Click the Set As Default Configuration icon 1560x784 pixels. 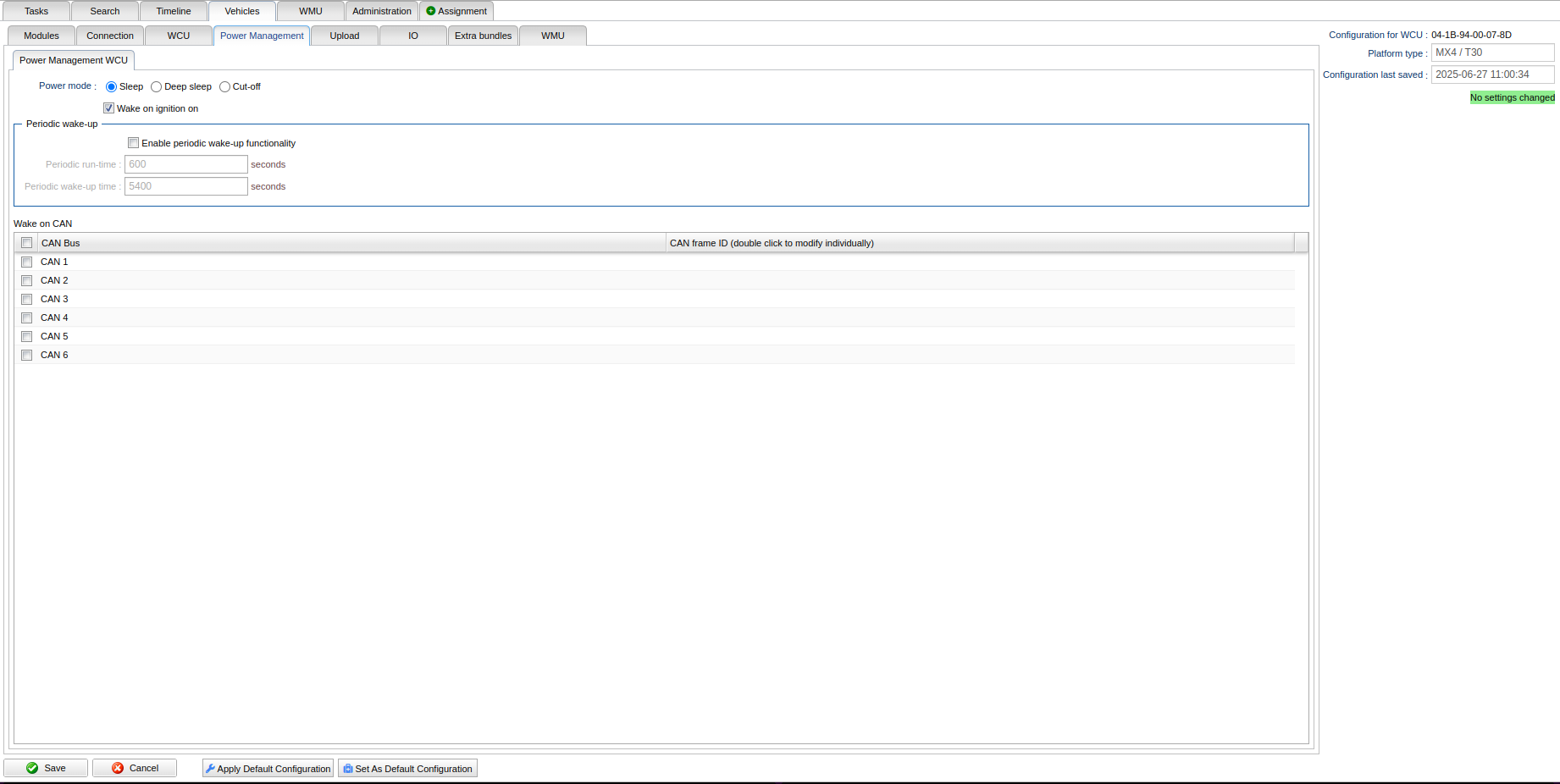coord(348,769)
